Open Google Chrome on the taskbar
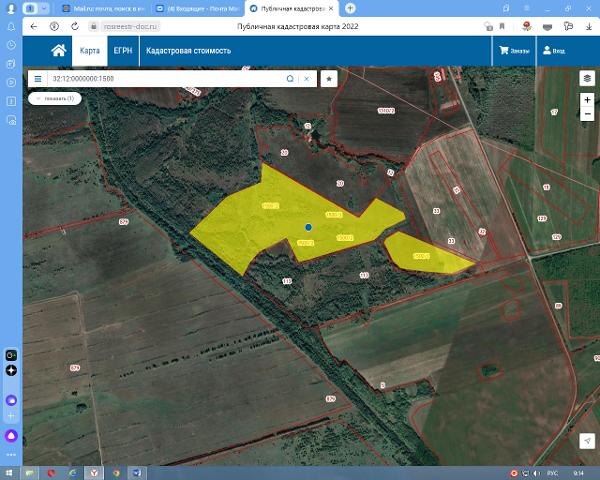The image size is (600, 480). (116, 473)
